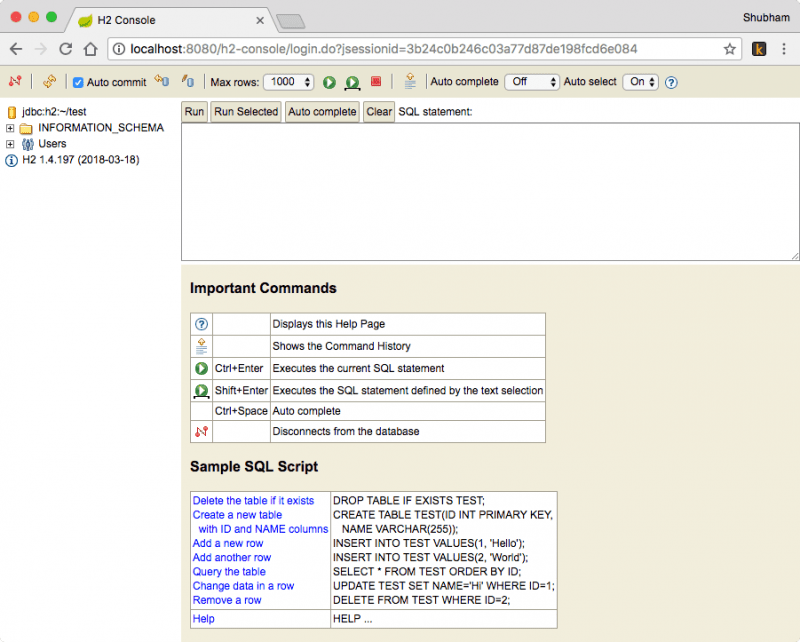The height and width of the screenshot is (642, 800).
Task: Open Command History from the toolbar icon
Action: tap(410, 81)
